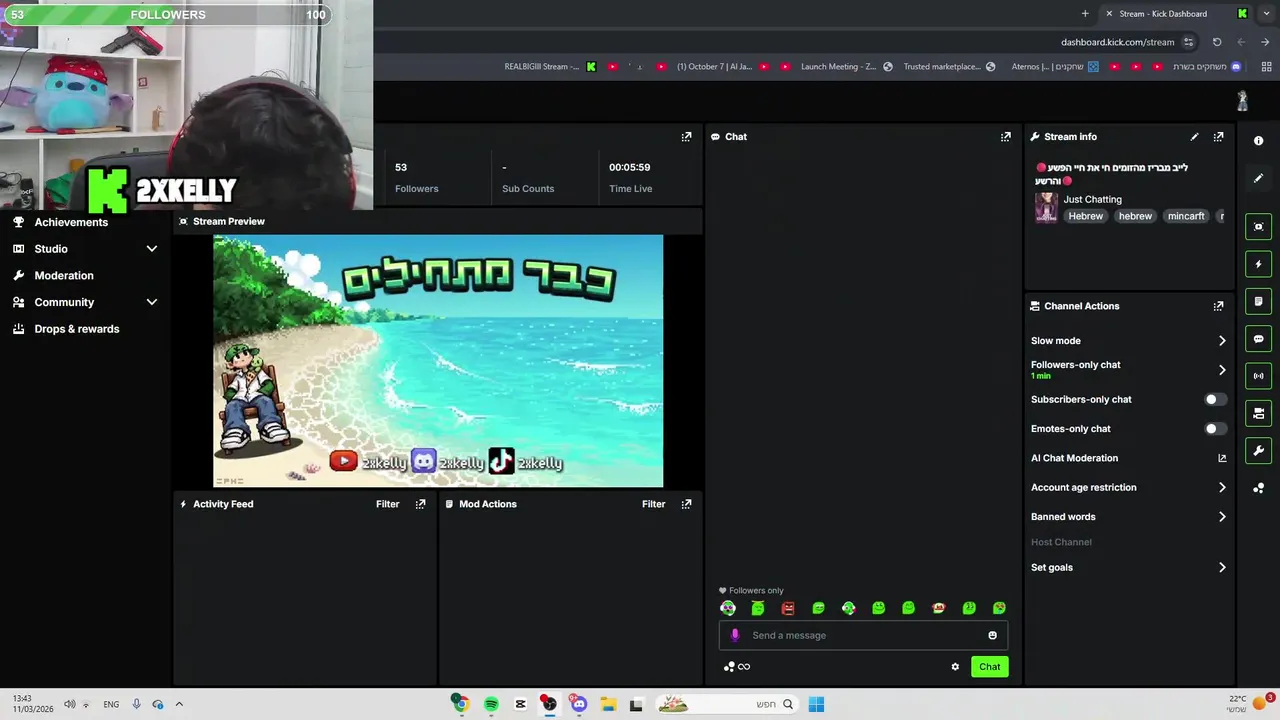Click the three-dots icon at sidebar bottom

1258,488
